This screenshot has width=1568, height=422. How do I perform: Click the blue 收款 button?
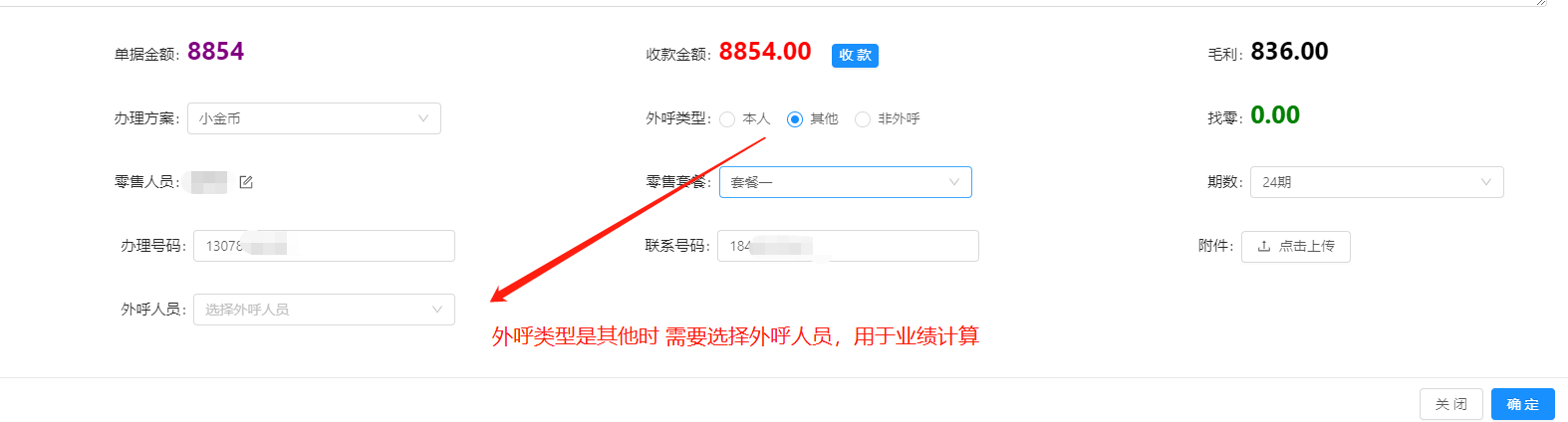[855, 56]
